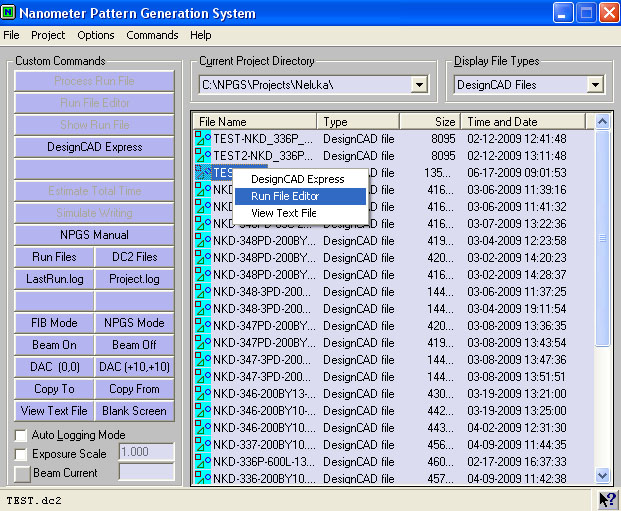Click the Beam On button
This screenshot has height=511, width=621.
pyautogui.click(x=54, y=345)
